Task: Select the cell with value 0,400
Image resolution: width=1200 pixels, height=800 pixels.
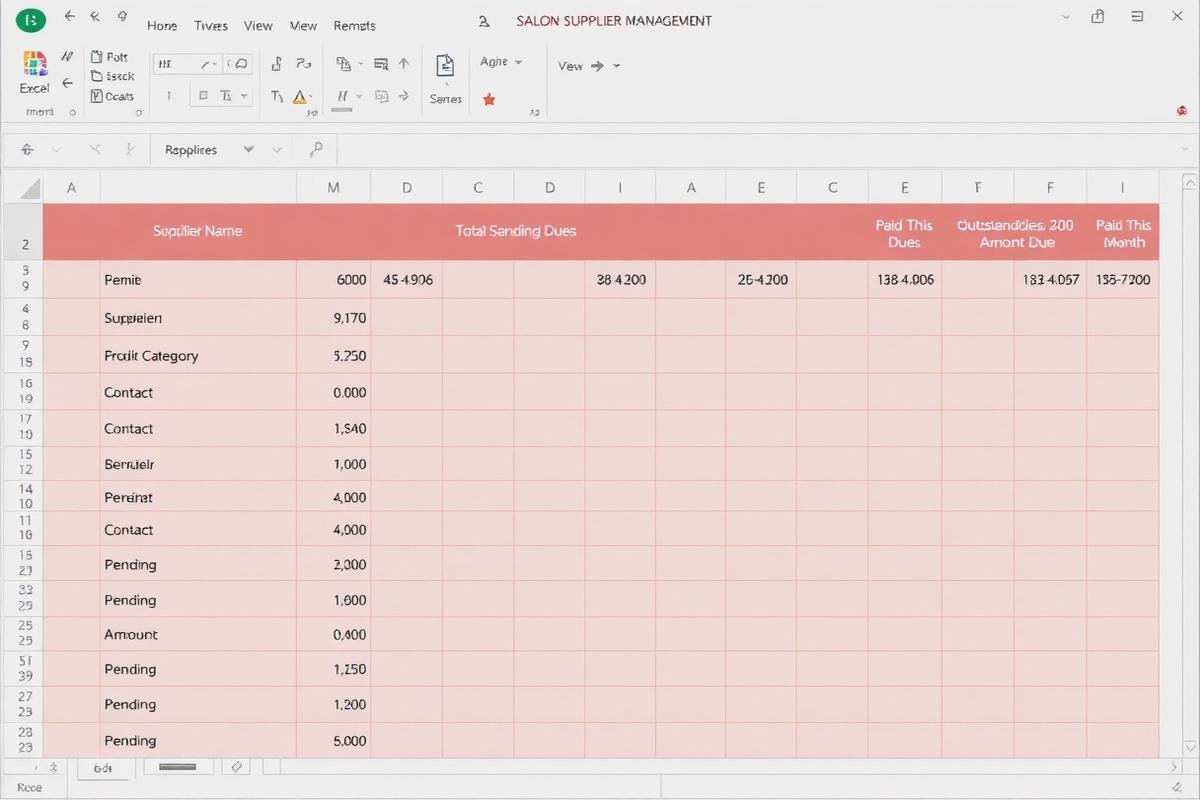Action: pos(333,634)
